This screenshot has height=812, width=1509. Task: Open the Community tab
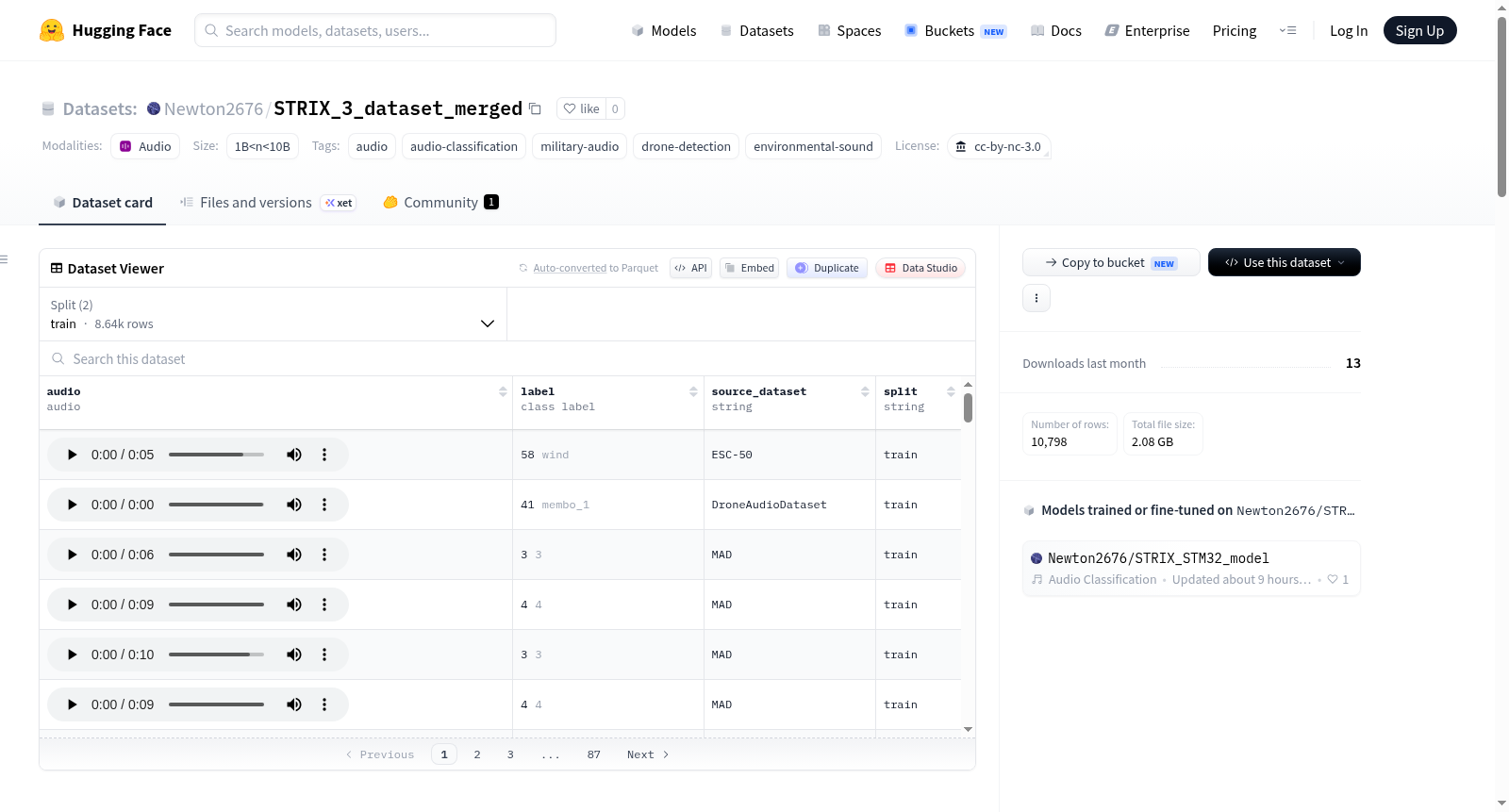[x=440, y=203]
